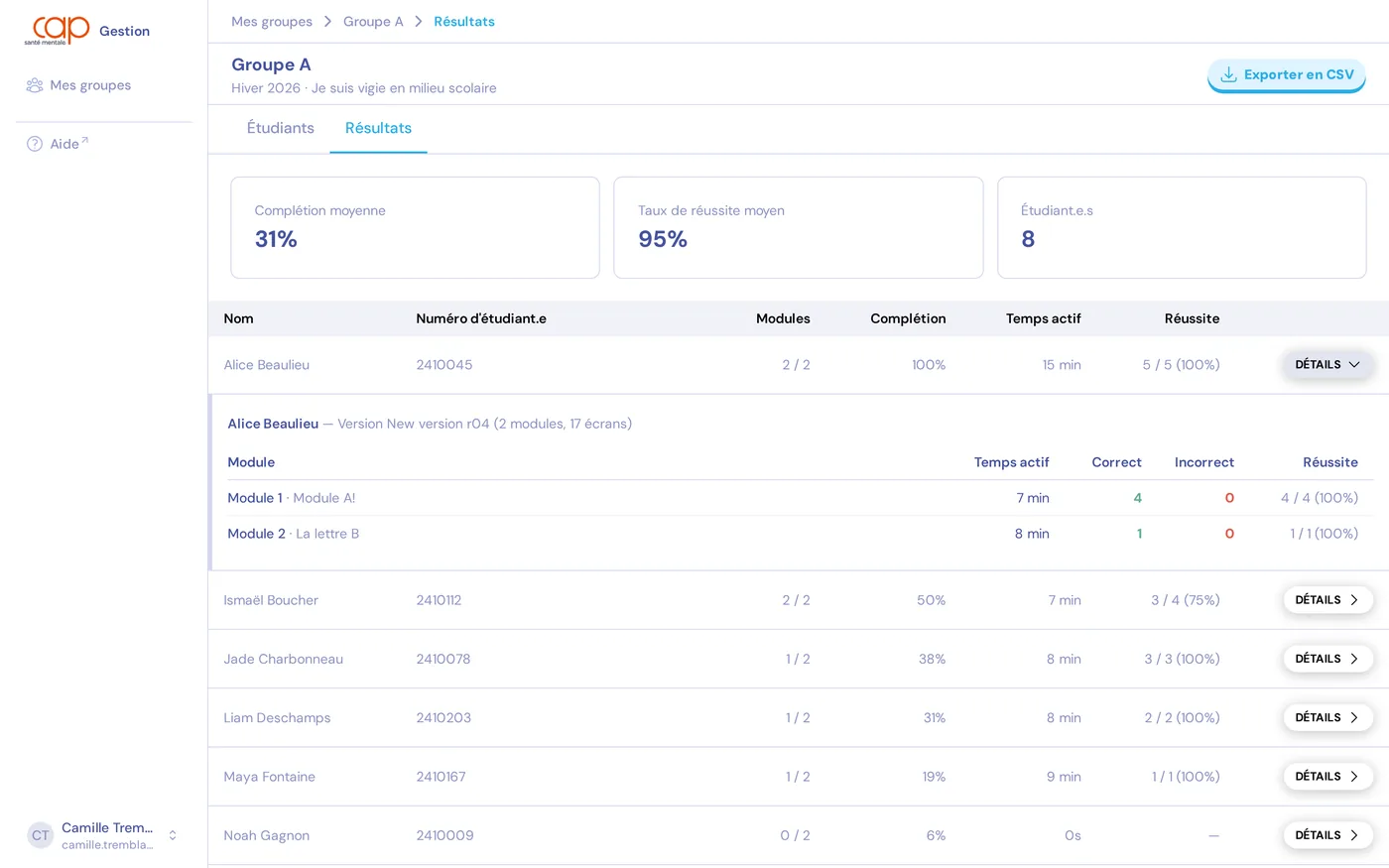The width and height of the screenshot is (1389, 868).
Task: Click the CT user avatar
Action: [x=40, y=835]
